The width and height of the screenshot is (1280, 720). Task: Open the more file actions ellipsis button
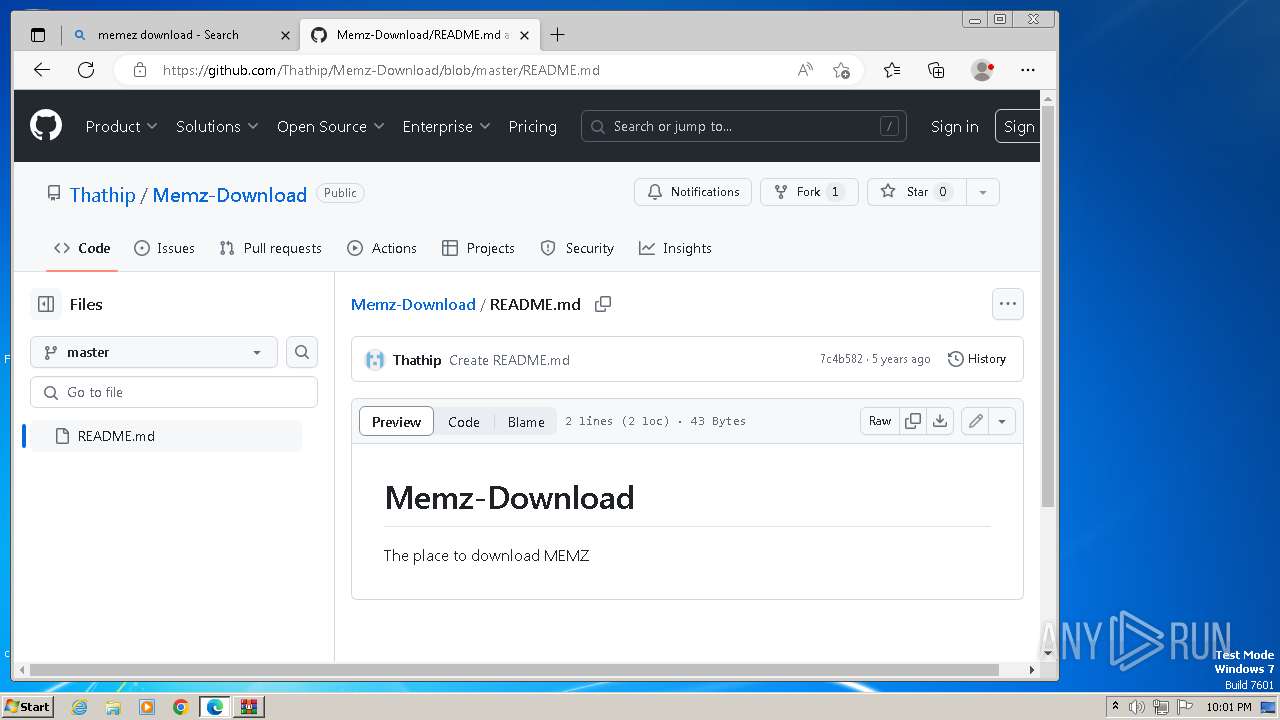(1007, 304)
